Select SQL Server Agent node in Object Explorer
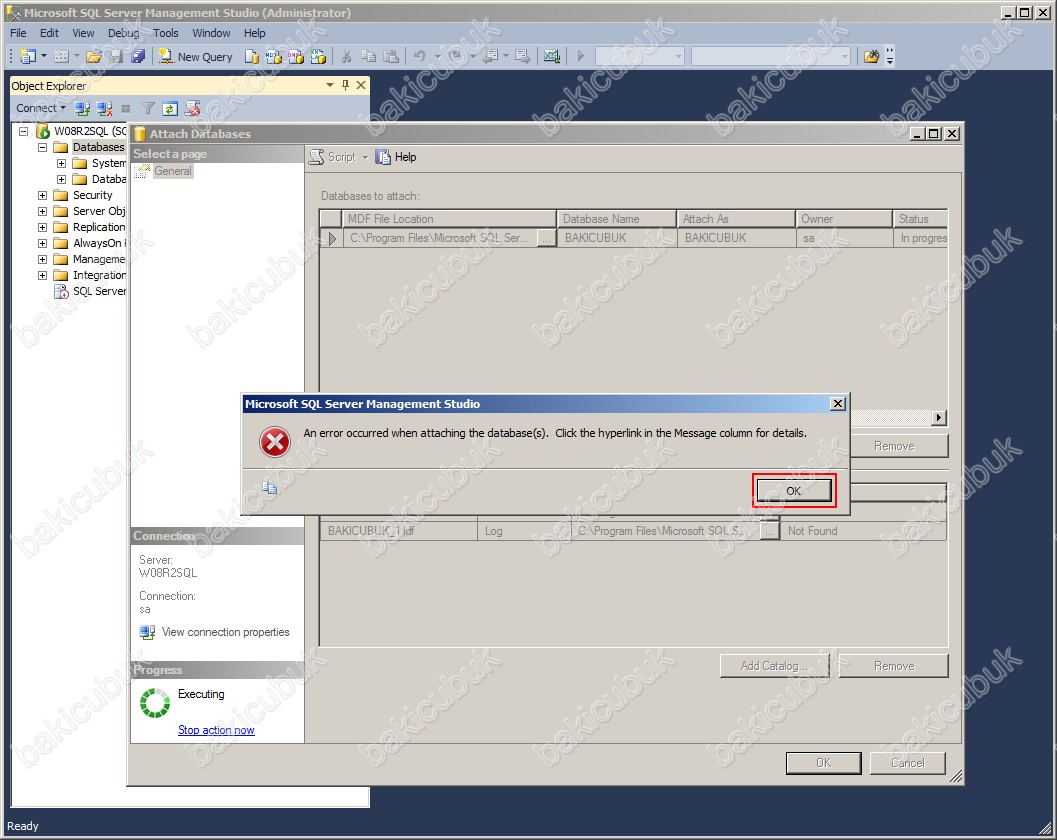 point(99,291)
